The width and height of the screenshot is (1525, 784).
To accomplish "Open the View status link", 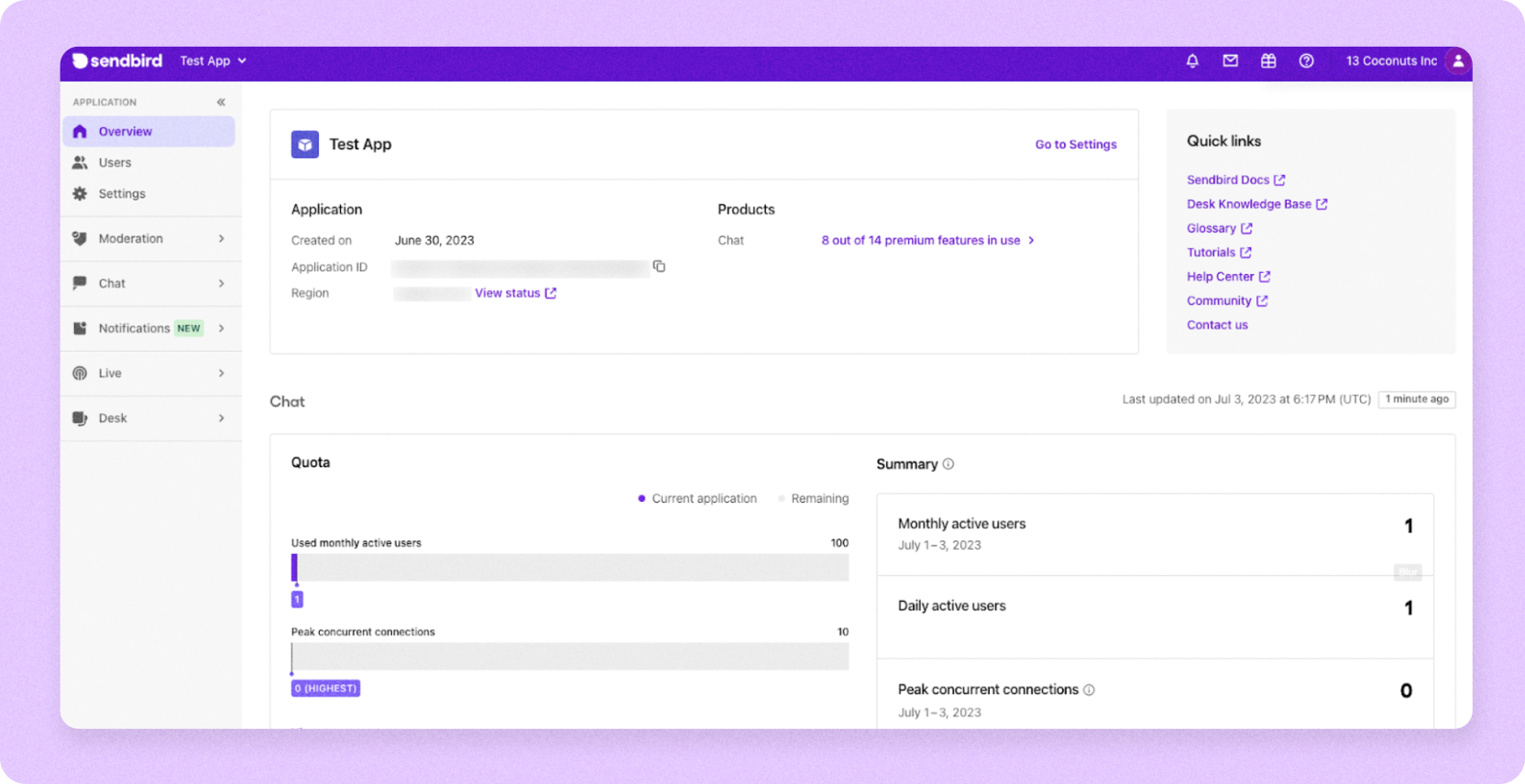I will point(515,293).
